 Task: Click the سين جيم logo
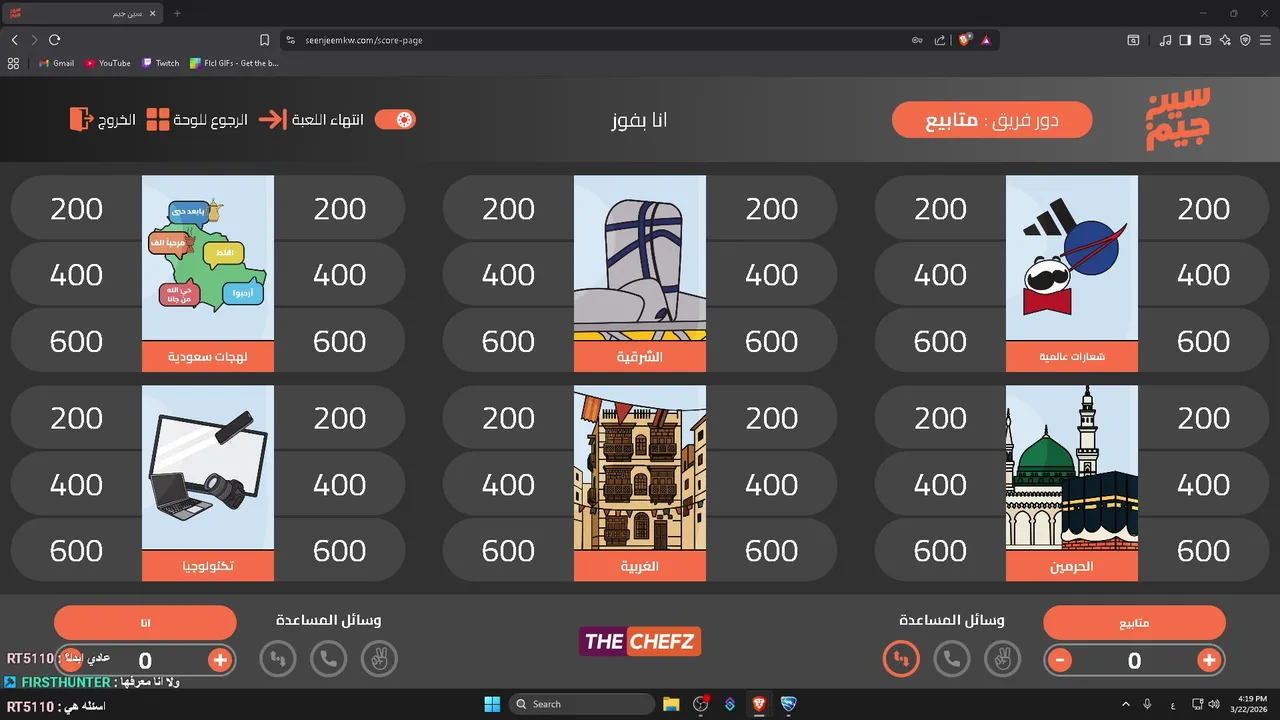(1178, 119)
